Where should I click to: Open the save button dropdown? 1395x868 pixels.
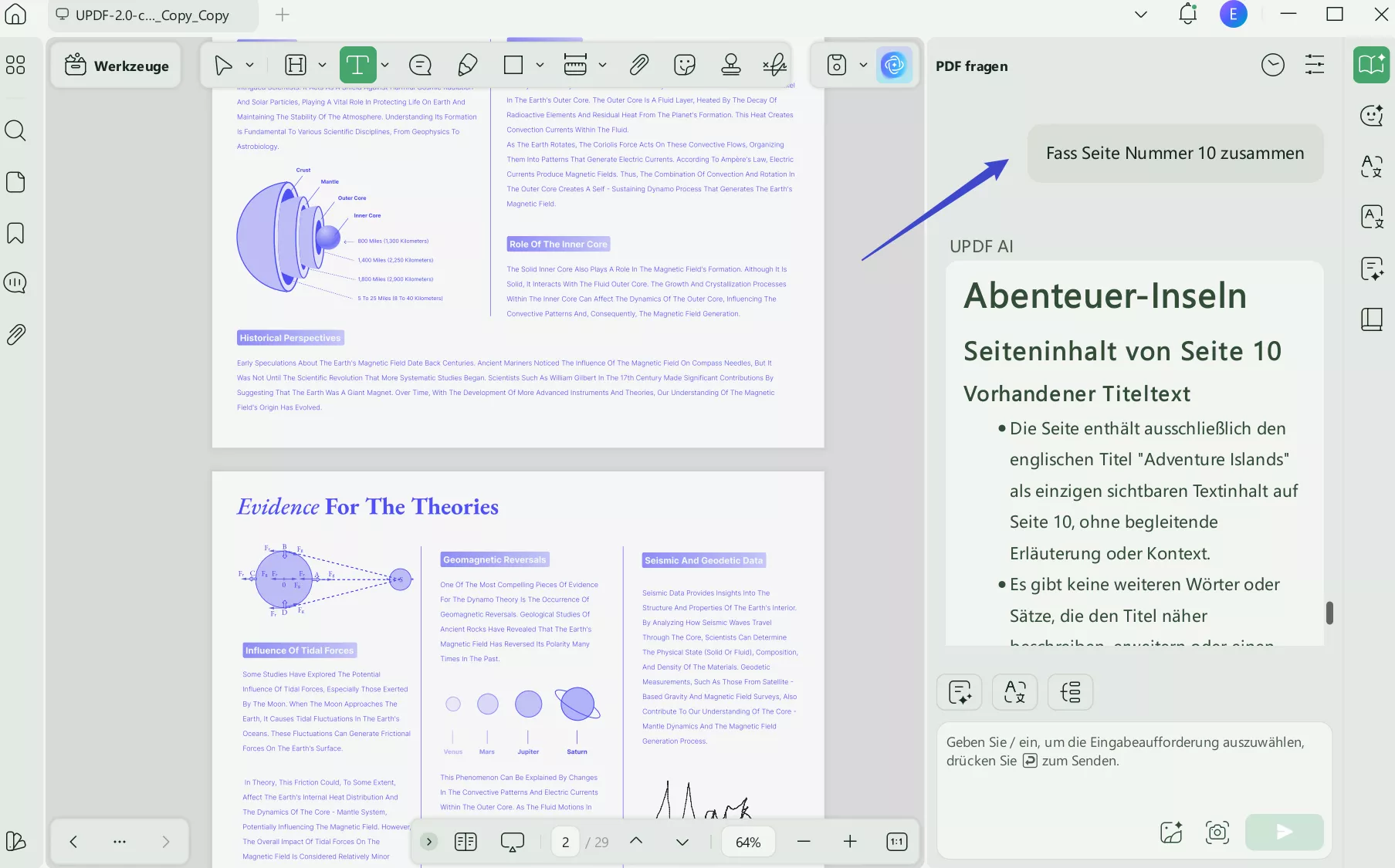[864, 65]
